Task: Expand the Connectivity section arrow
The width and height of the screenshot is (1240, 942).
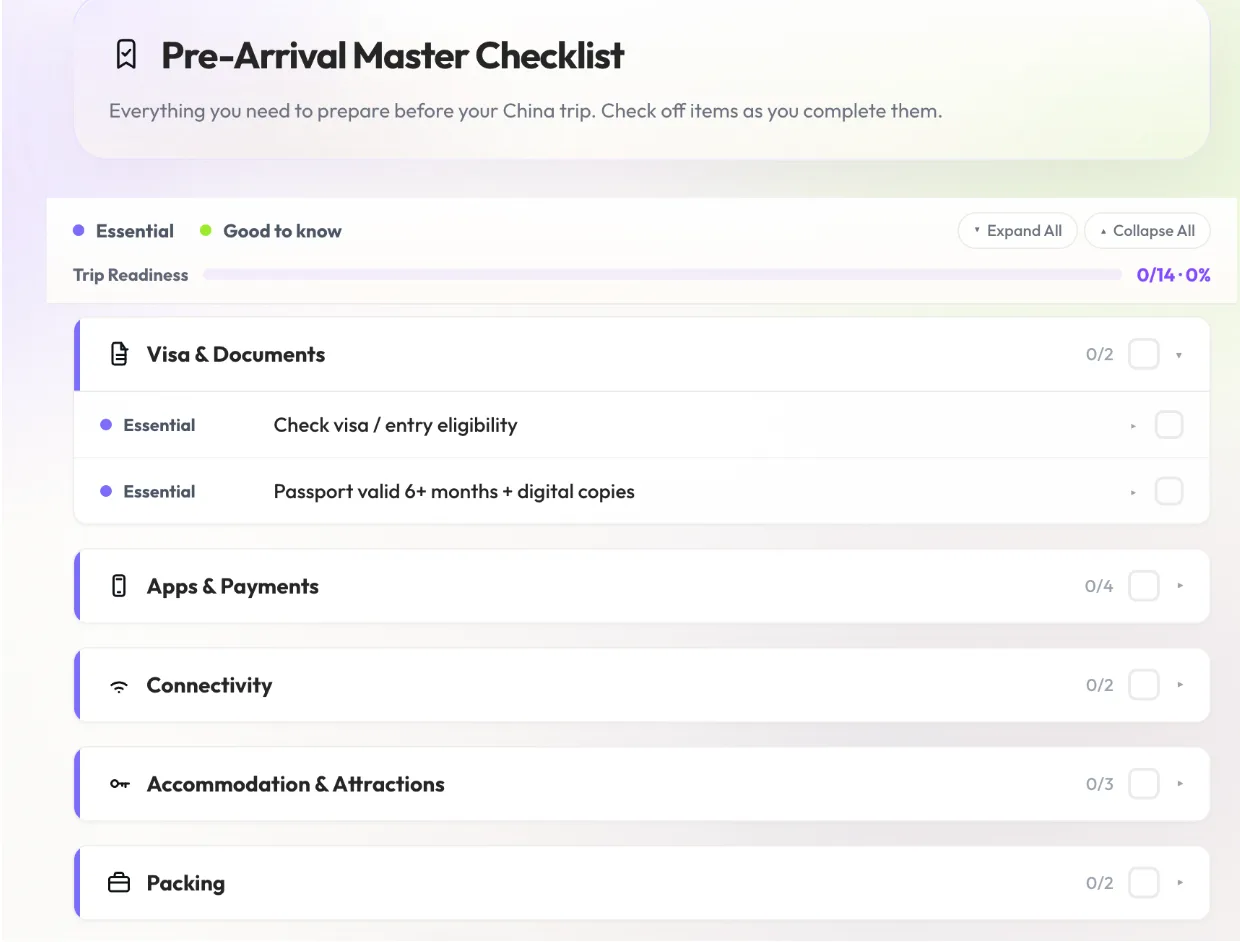Action: (x=1180, y=685)
